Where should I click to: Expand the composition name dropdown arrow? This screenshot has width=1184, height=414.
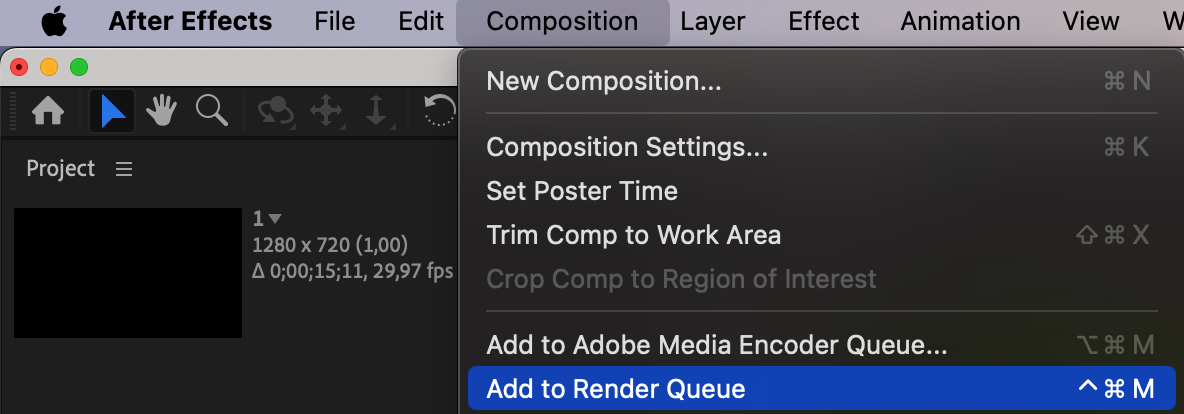275,218
